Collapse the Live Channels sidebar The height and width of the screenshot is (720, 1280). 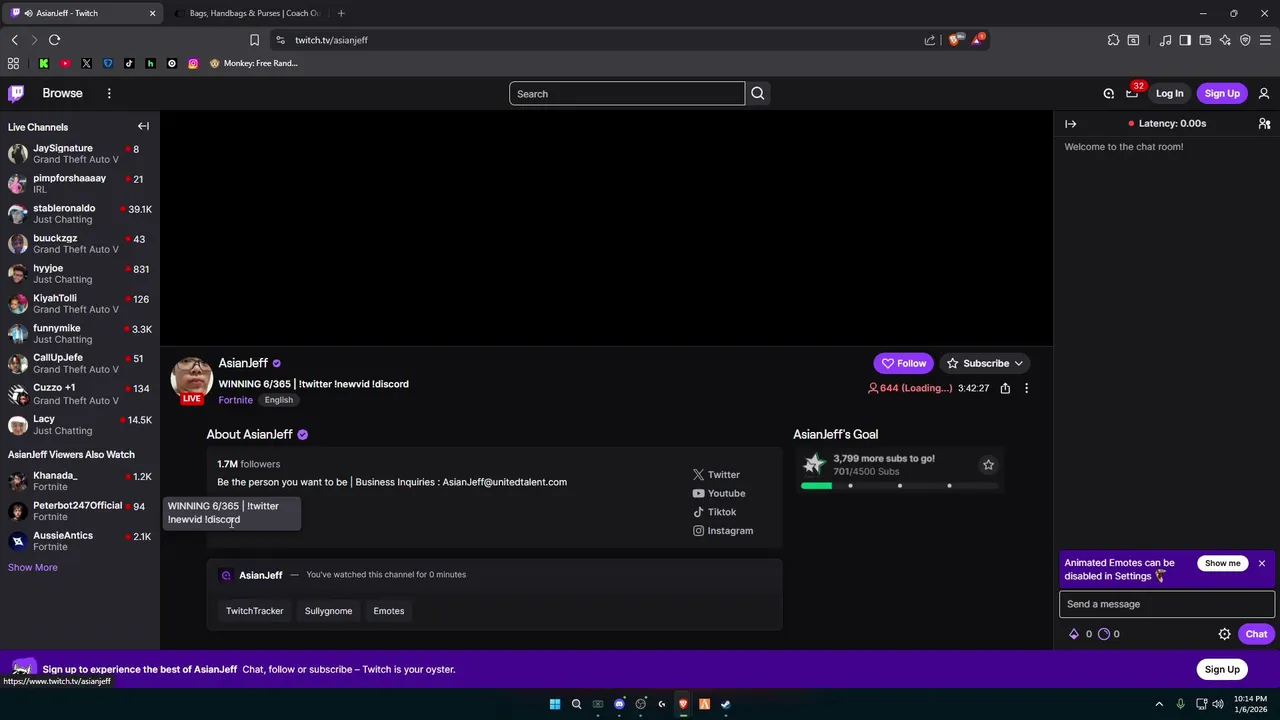143,126
